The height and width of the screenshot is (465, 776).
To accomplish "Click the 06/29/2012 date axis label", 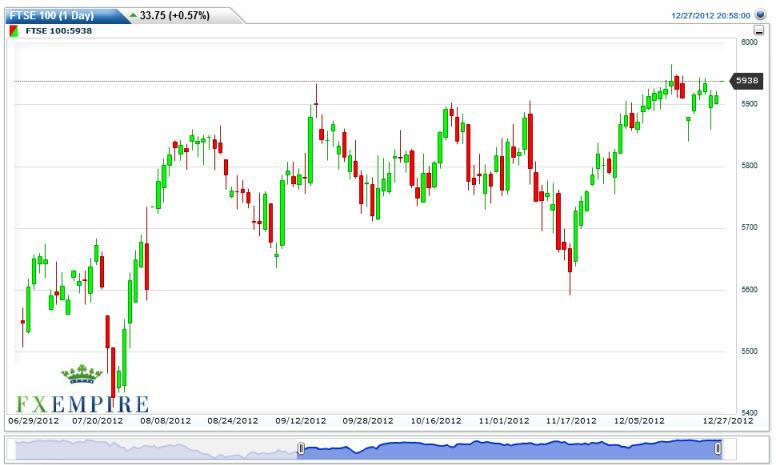I will point(32,422).
